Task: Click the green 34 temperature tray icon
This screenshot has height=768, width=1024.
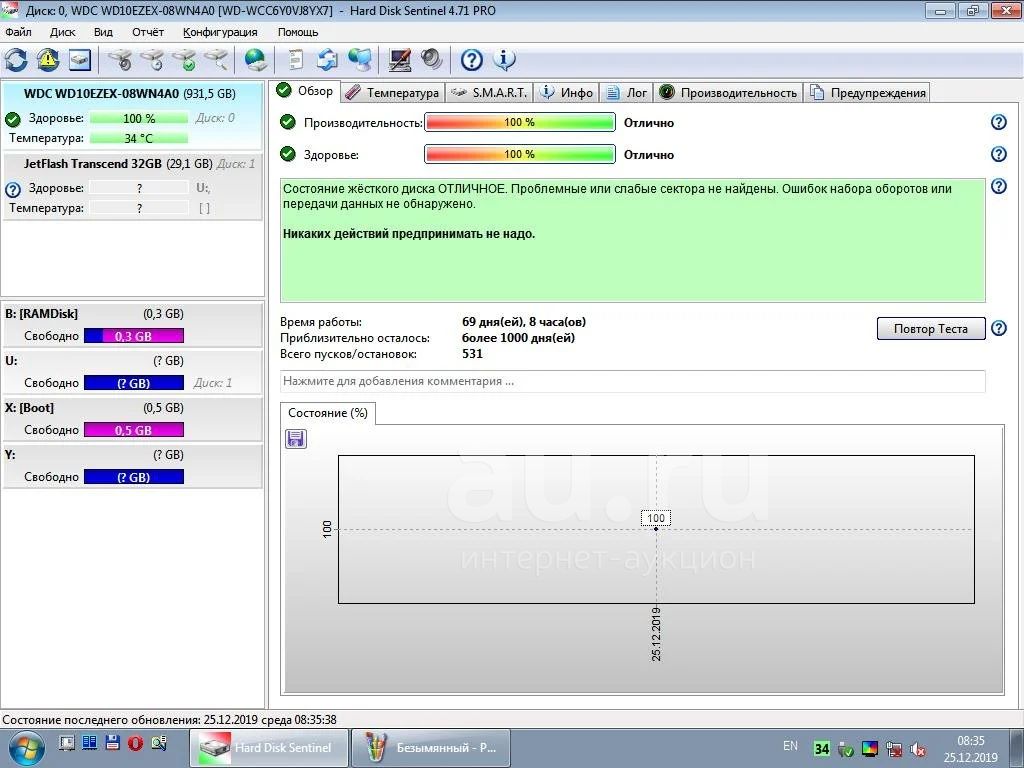Action: 822,748
